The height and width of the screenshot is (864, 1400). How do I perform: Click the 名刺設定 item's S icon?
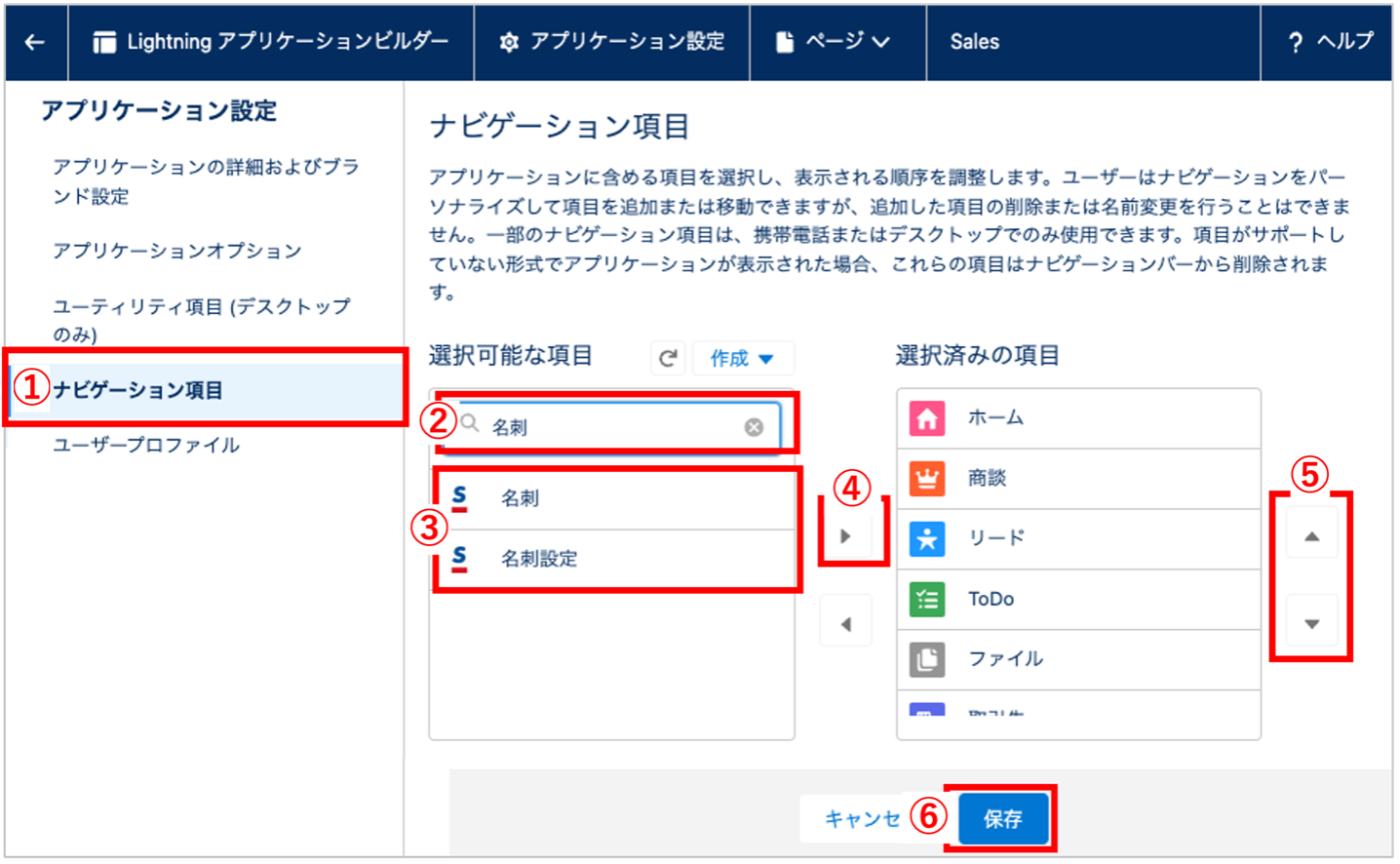tap(459, 558)
